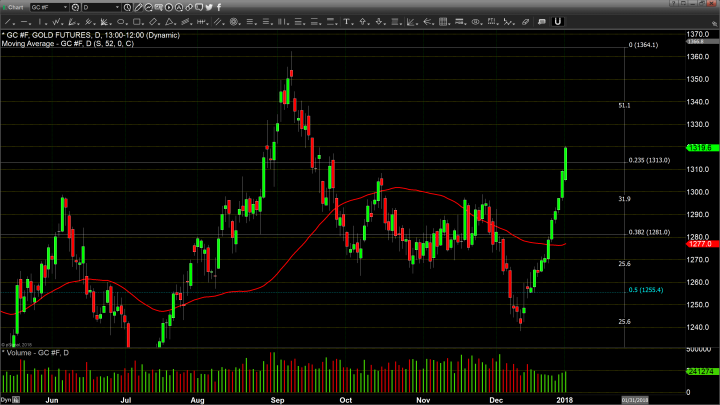Select the Gann fan angle tool
Screen dimensions: 720x405
(411, 22)
